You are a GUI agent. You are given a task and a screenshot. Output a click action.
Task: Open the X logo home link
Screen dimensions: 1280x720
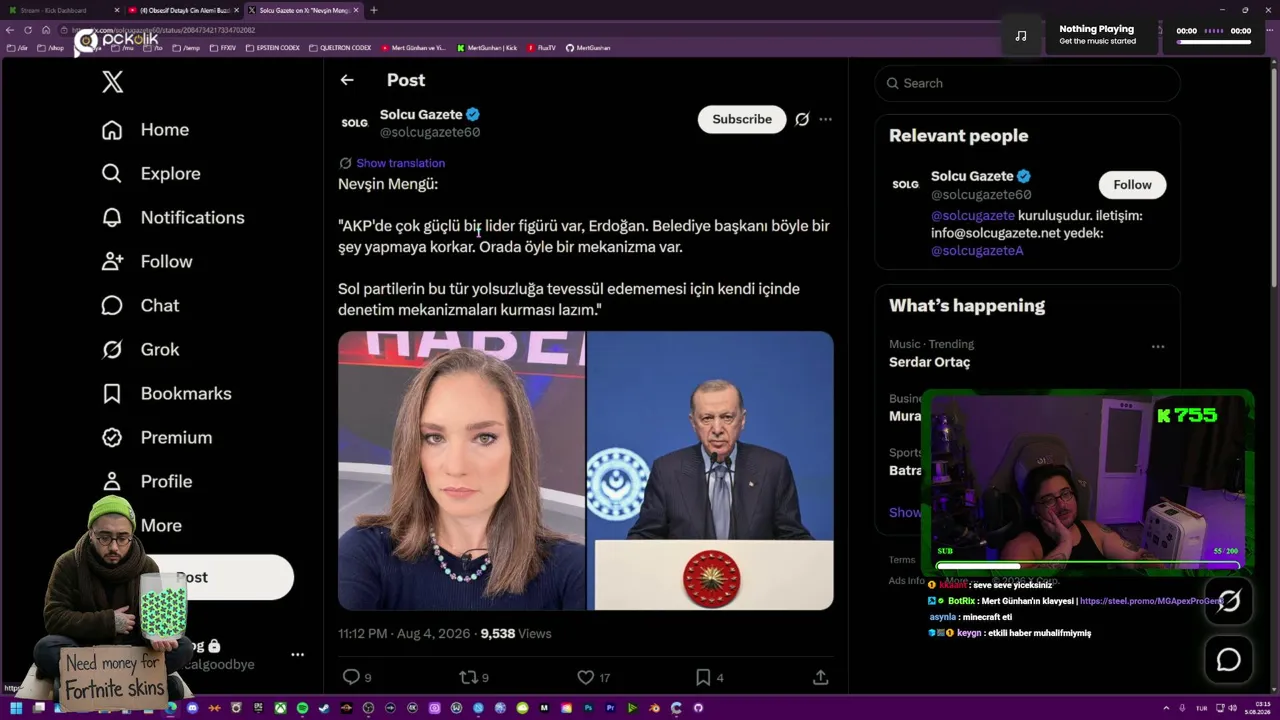[x=113, y=82]
